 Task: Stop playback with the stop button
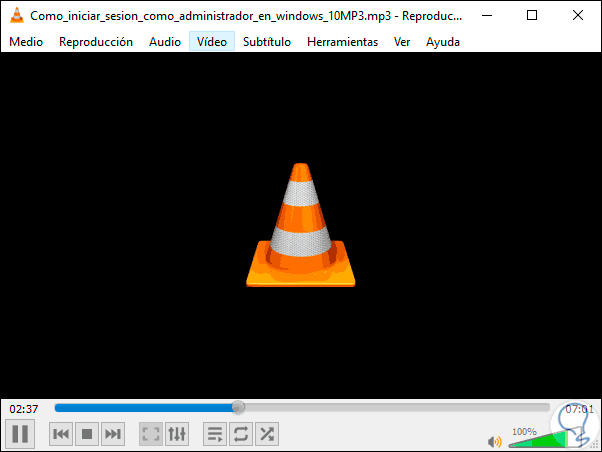87,434
